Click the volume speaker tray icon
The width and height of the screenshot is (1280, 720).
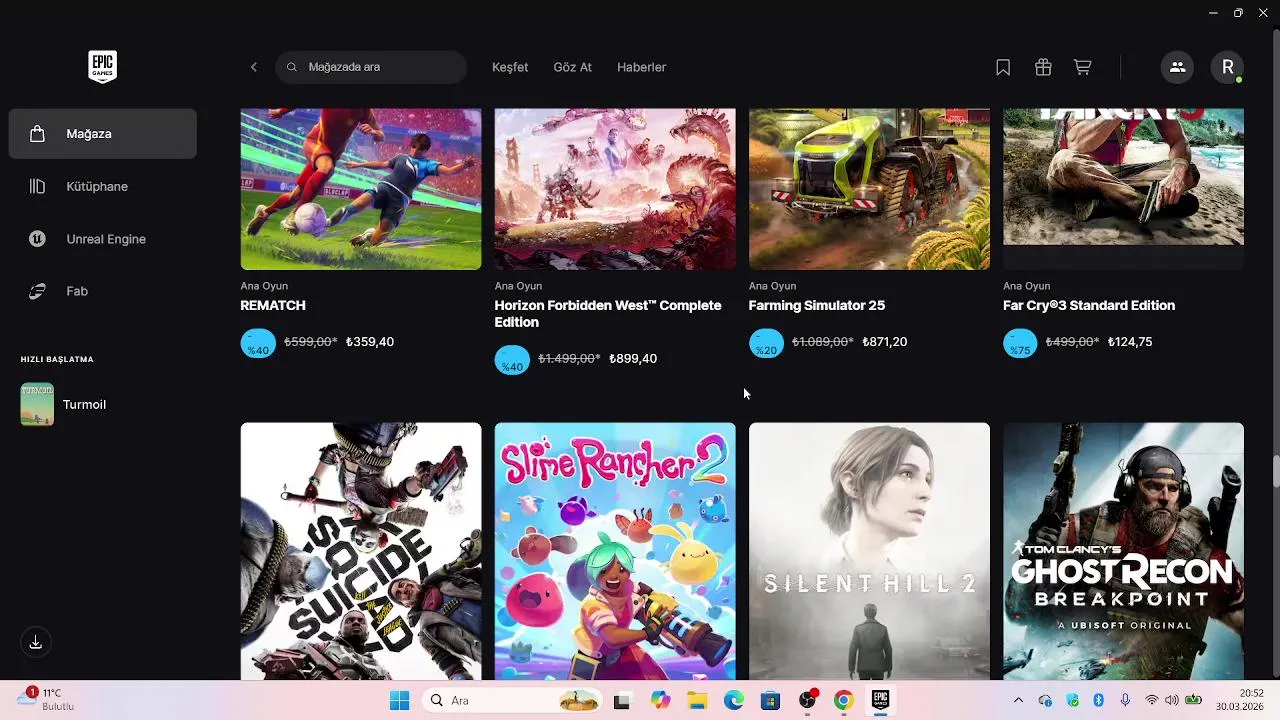(x=1172, y=701)
